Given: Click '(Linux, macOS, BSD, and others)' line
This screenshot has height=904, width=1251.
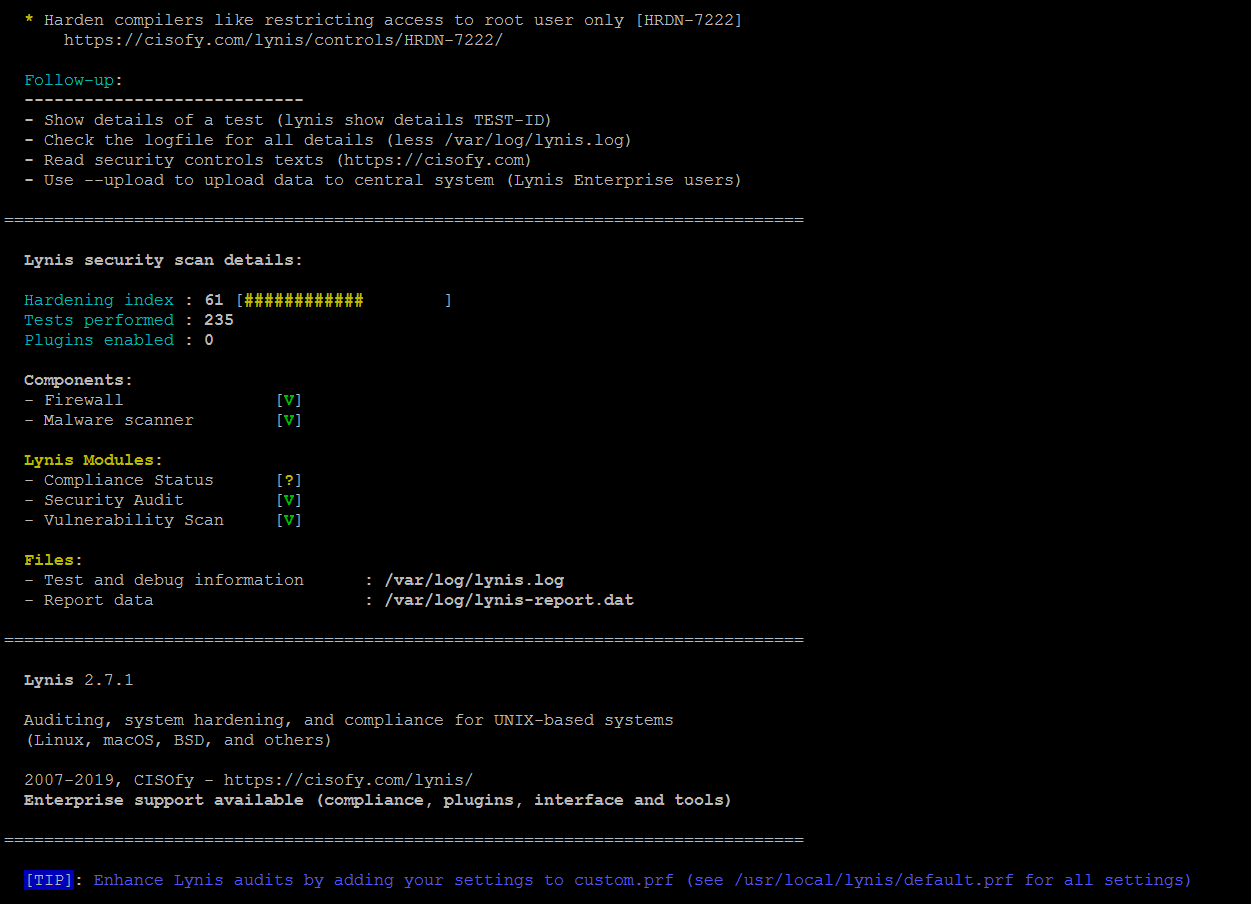Looking at the screenshot, I should [178, 740].
